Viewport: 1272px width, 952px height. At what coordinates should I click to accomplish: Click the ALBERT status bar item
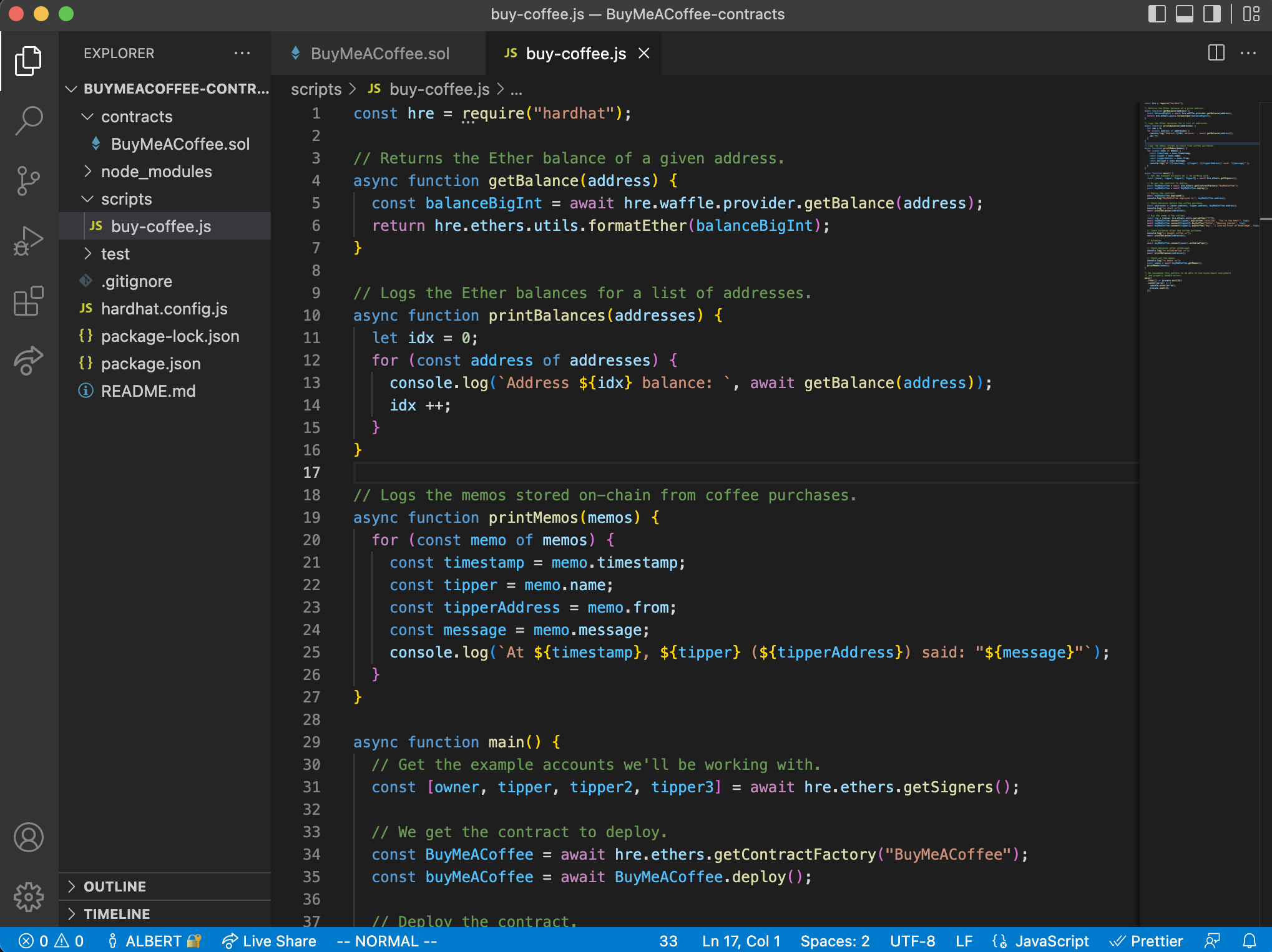[x=154, y=941]
